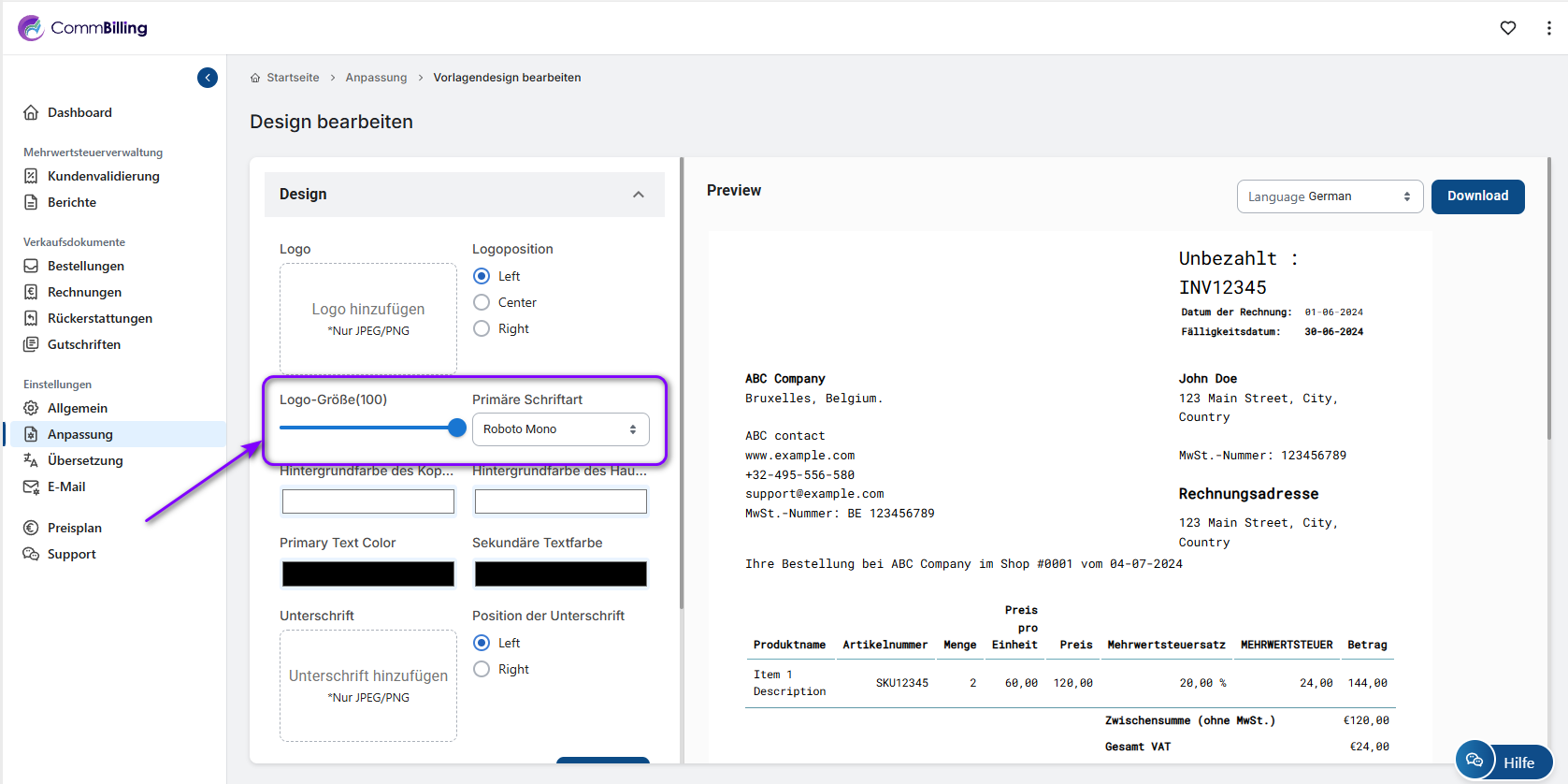Screen dimensions: 1568x784
Task: Open the three-dot options menu
Action: click(x=1549, y=28)
